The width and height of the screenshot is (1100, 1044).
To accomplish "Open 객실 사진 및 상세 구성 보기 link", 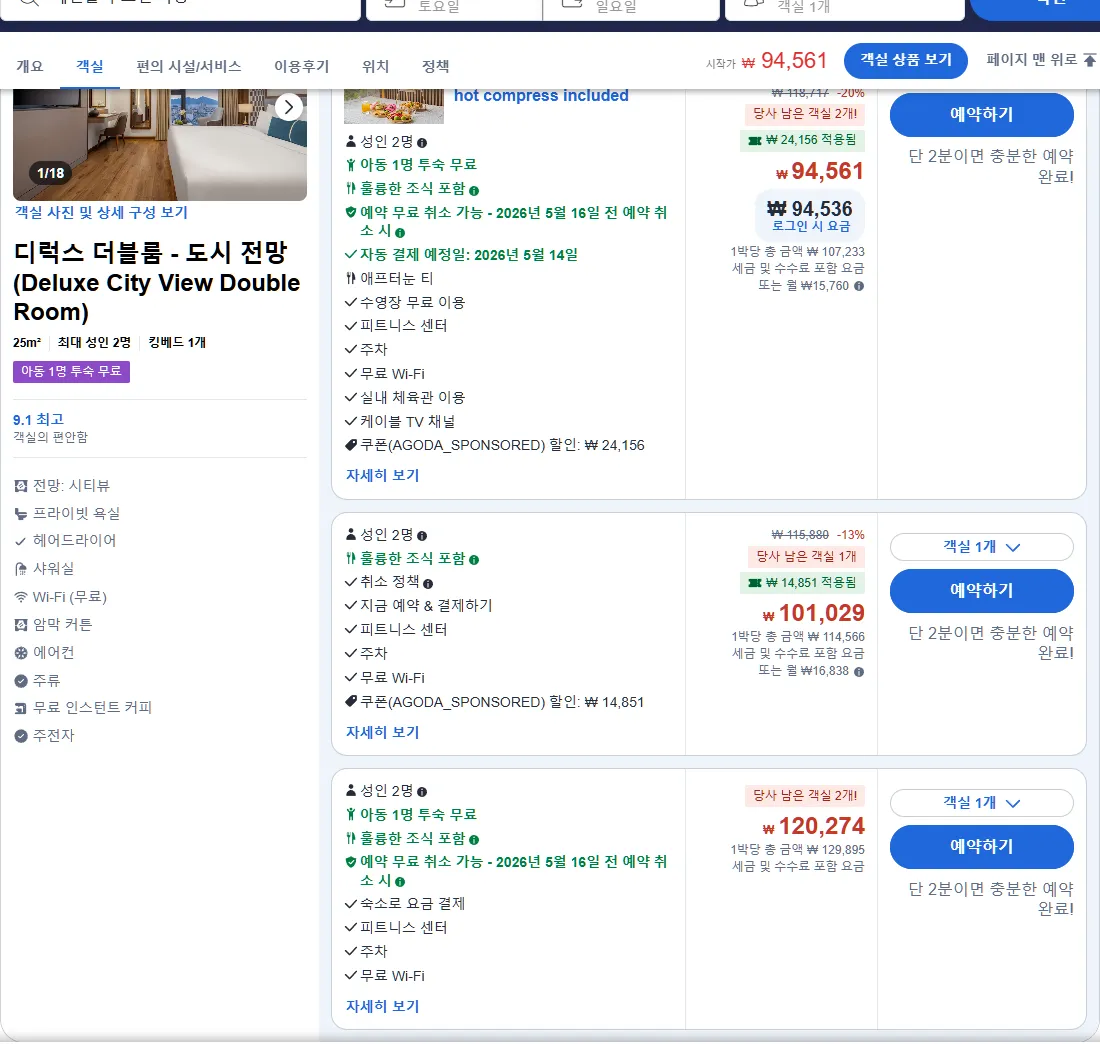I will pos(101,212).
